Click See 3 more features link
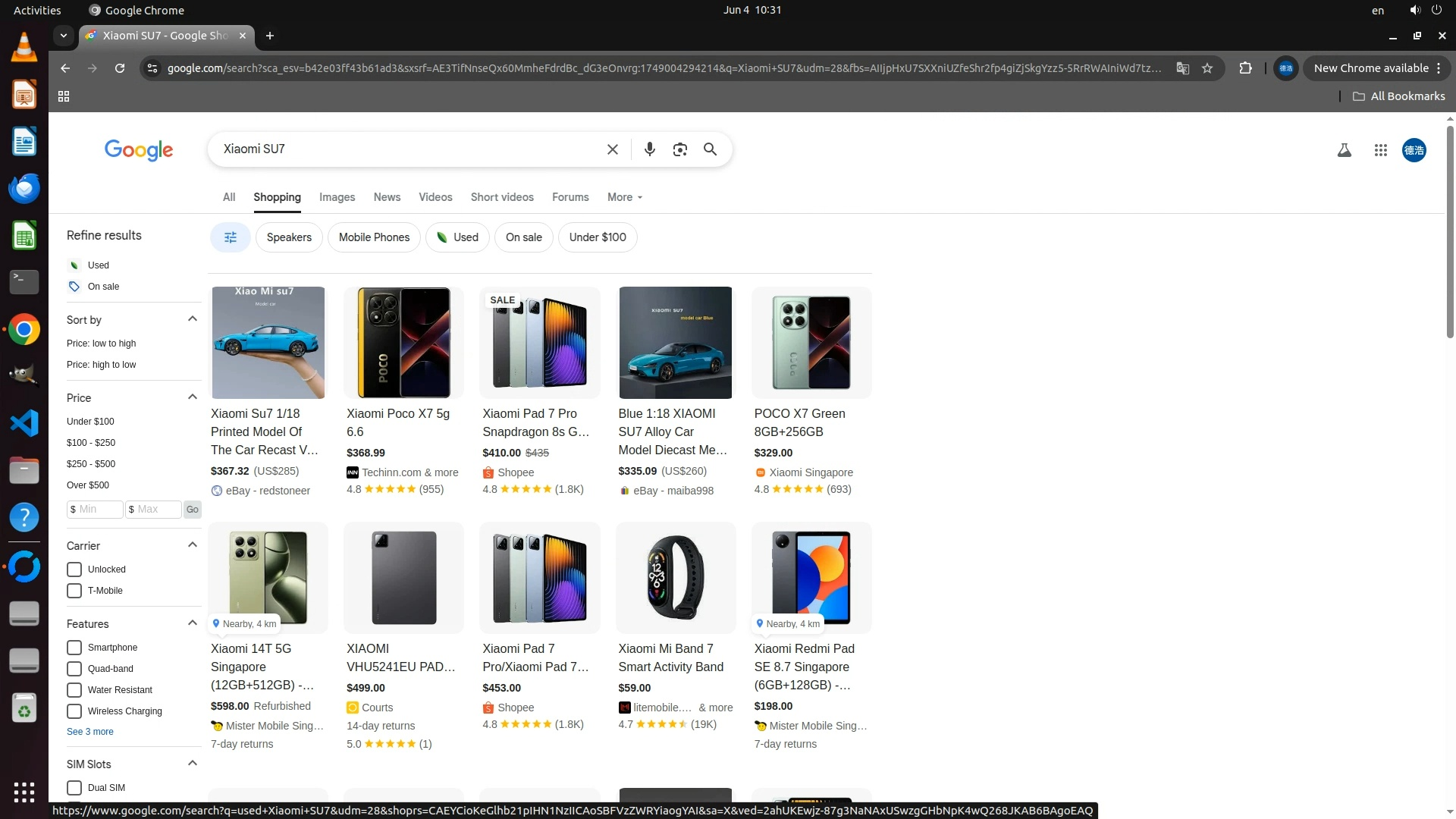 coord(89,732)
